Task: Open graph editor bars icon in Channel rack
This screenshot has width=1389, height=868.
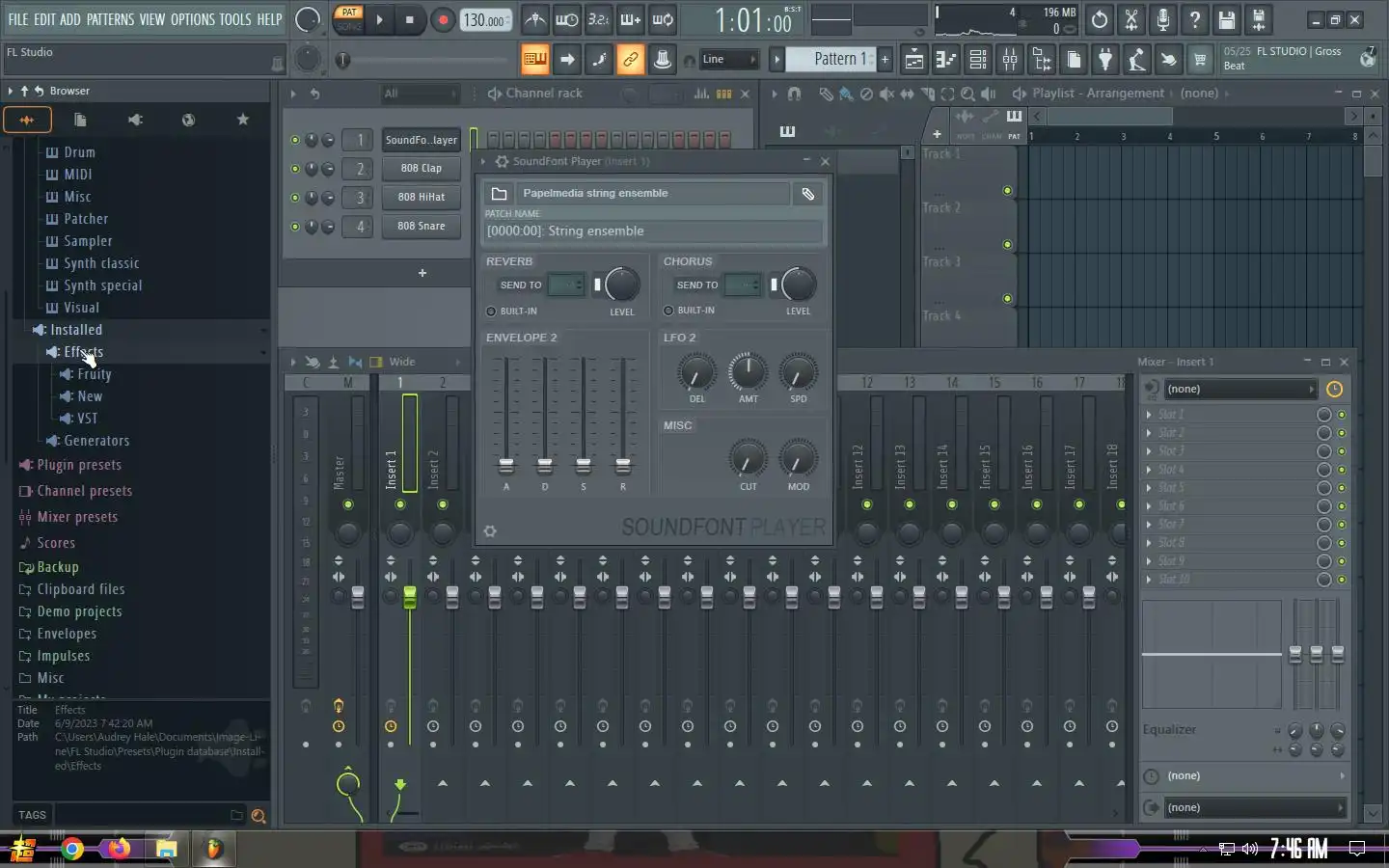Action: pos(701,94)
